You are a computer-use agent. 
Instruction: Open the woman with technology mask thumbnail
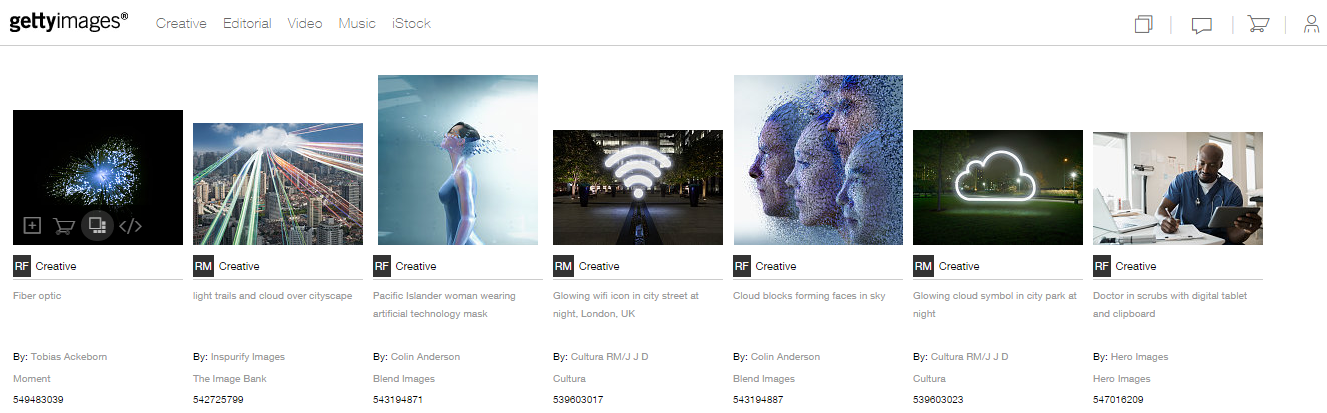pyautogui.click(x=458, y=160)
